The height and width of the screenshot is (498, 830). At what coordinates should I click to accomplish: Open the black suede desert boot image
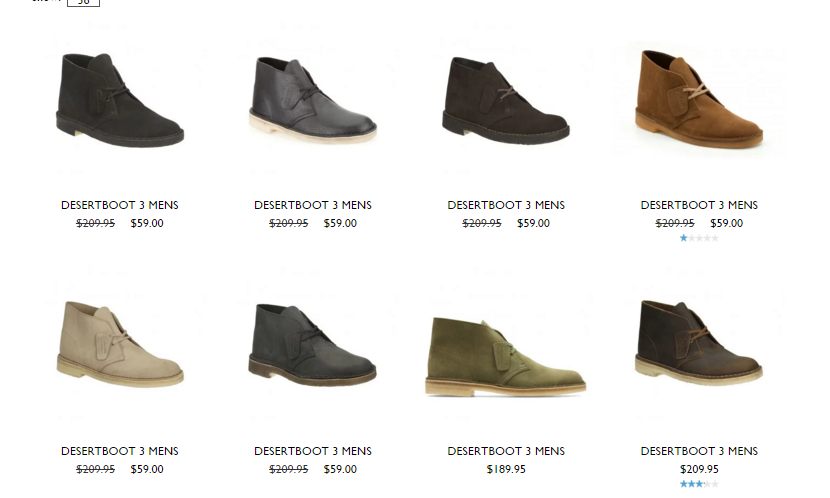(x=120, y=100)
